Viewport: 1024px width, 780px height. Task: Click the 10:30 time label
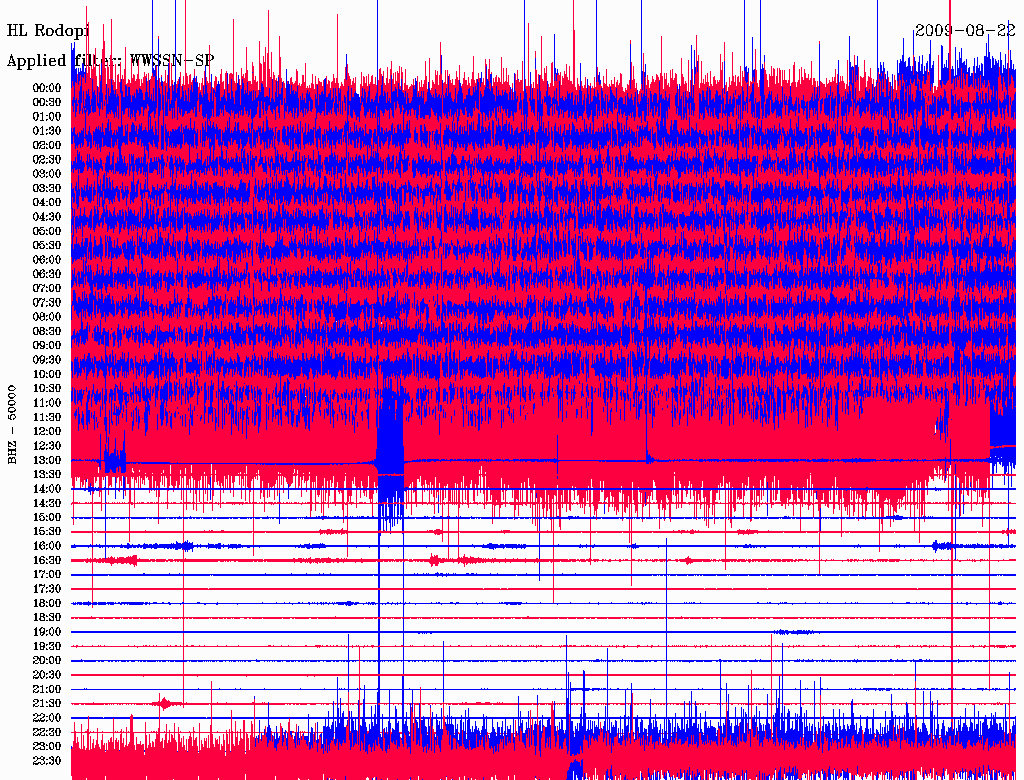point(46,388)
